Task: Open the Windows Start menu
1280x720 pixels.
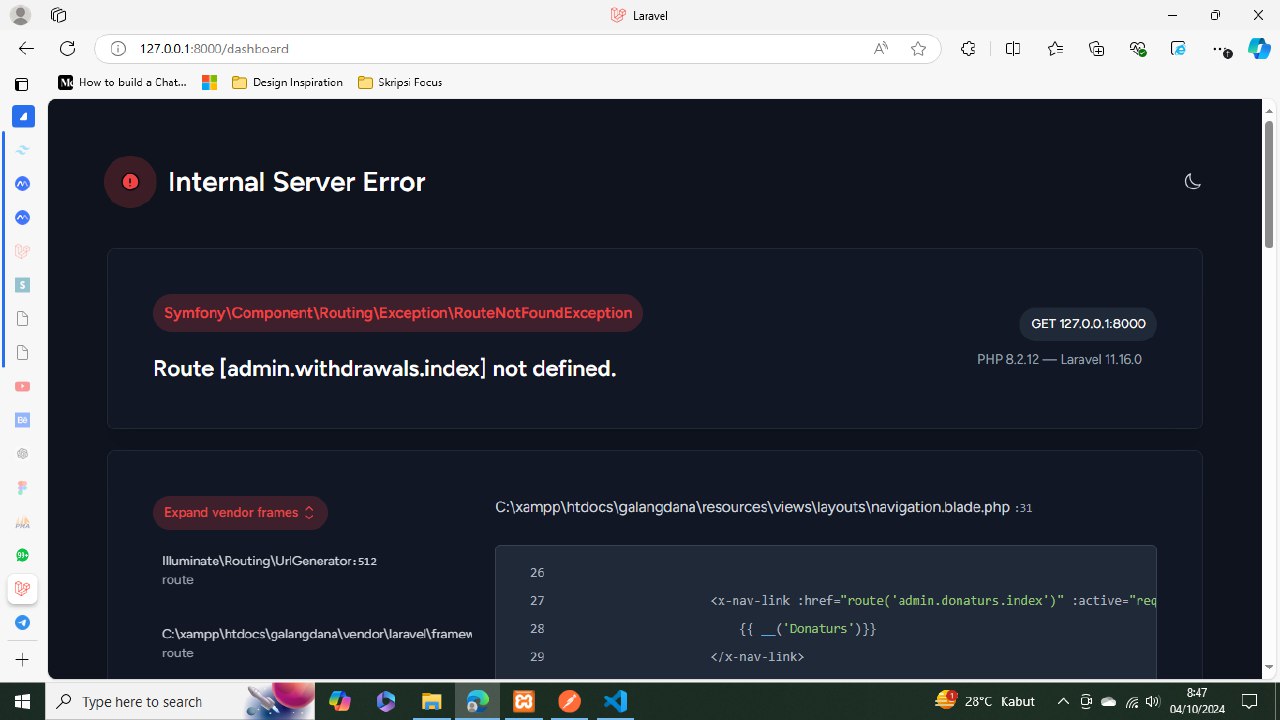Action: (x=22, y=701)
